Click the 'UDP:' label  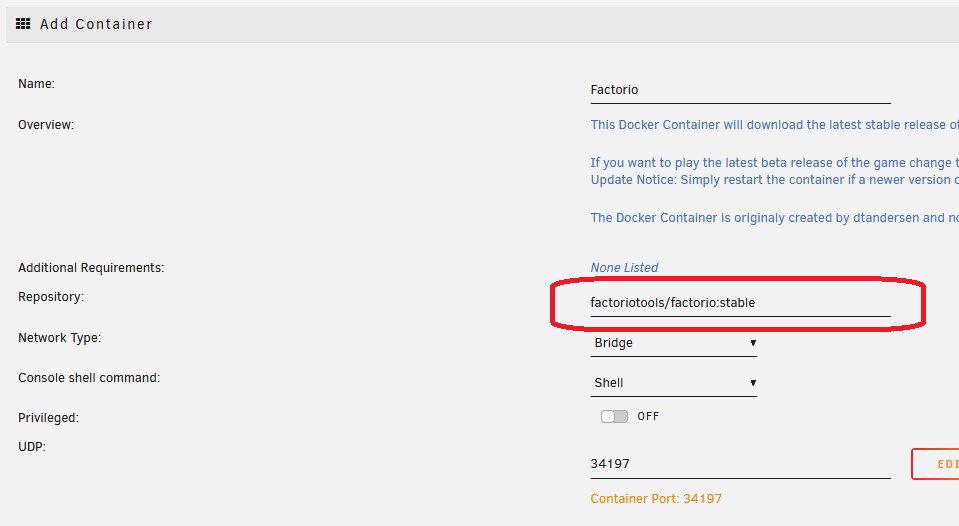click(x=32, y=446)
